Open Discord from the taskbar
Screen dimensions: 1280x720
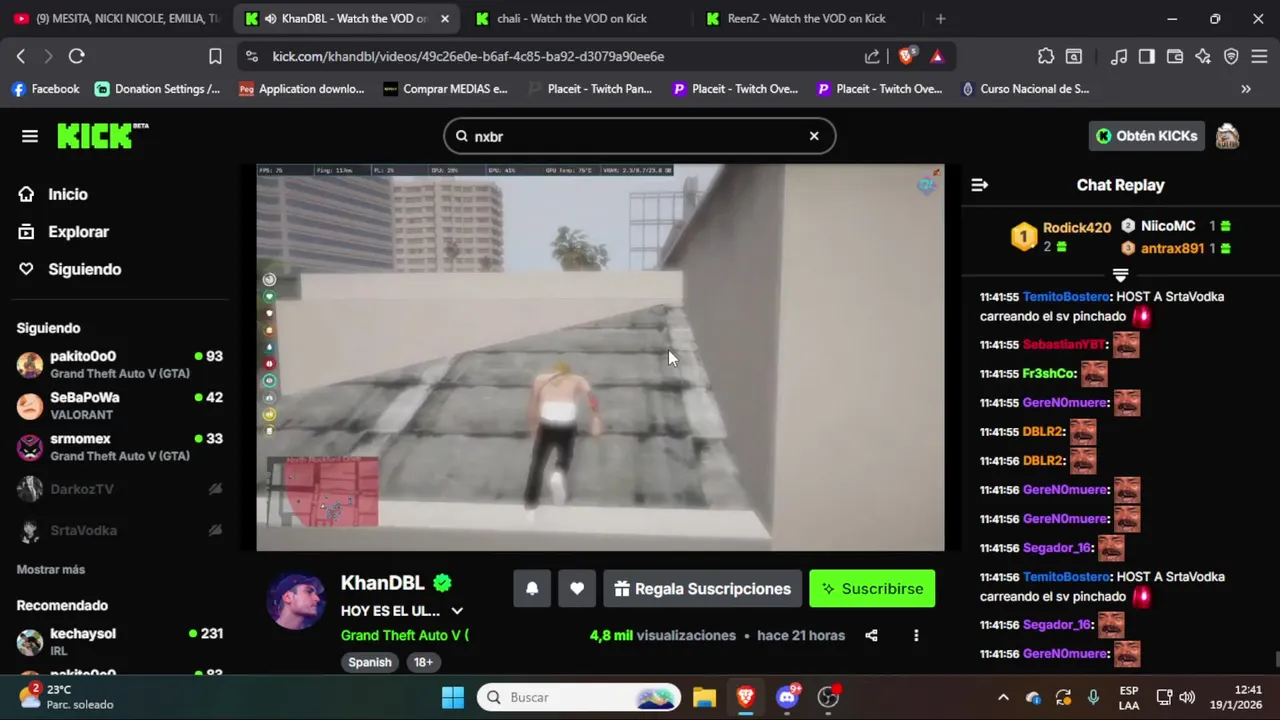[787, 697]
